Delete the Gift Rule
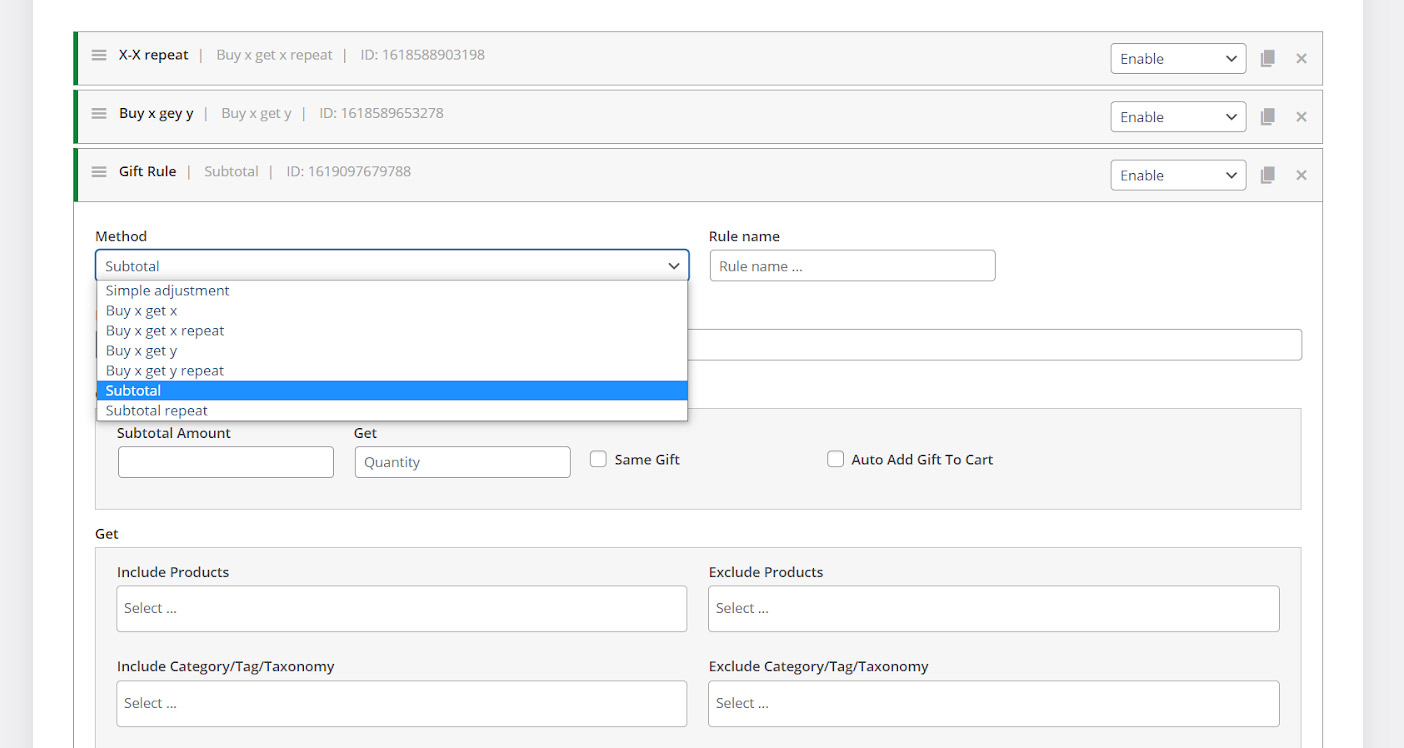The image size is (1404, 748). (1301, 175)
